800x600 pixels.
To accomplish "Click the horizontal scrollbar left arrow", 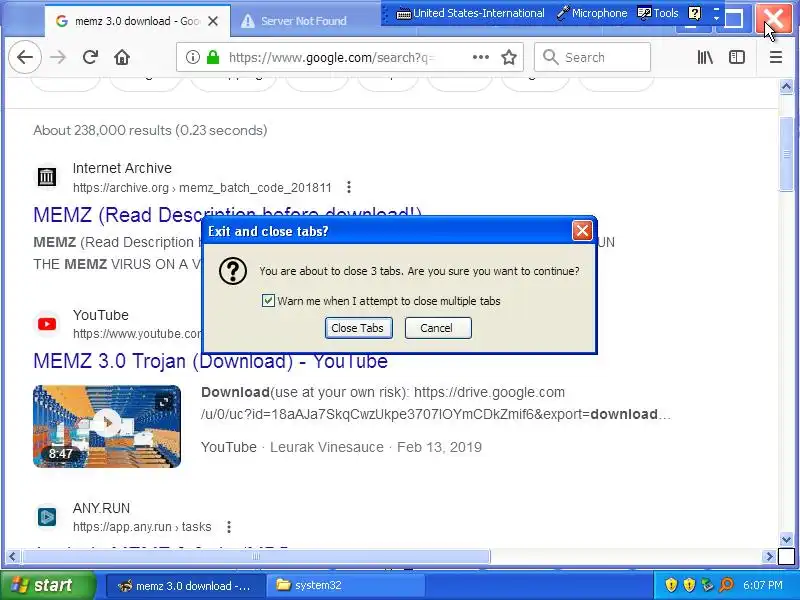I will tap(12, 557).
